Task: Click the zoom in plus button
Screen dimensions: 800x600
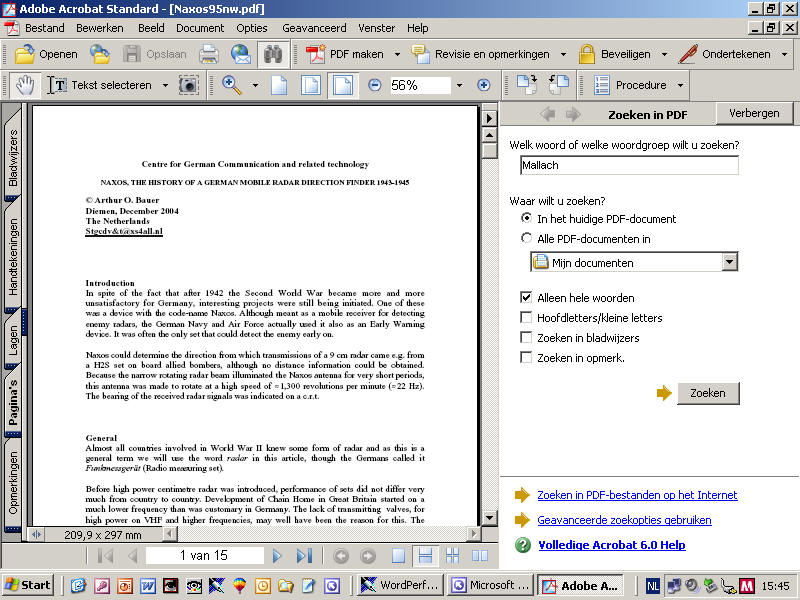Action: (483, 85)
